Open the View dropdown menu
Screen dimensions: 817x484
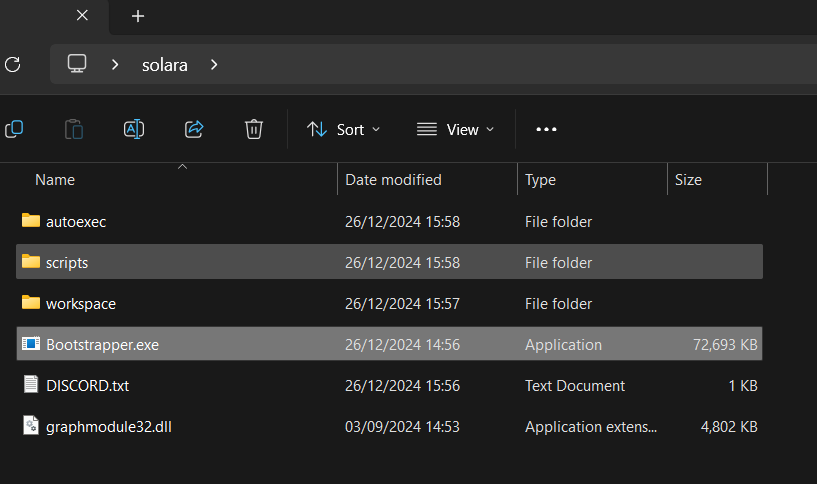[x=455, y=129]
